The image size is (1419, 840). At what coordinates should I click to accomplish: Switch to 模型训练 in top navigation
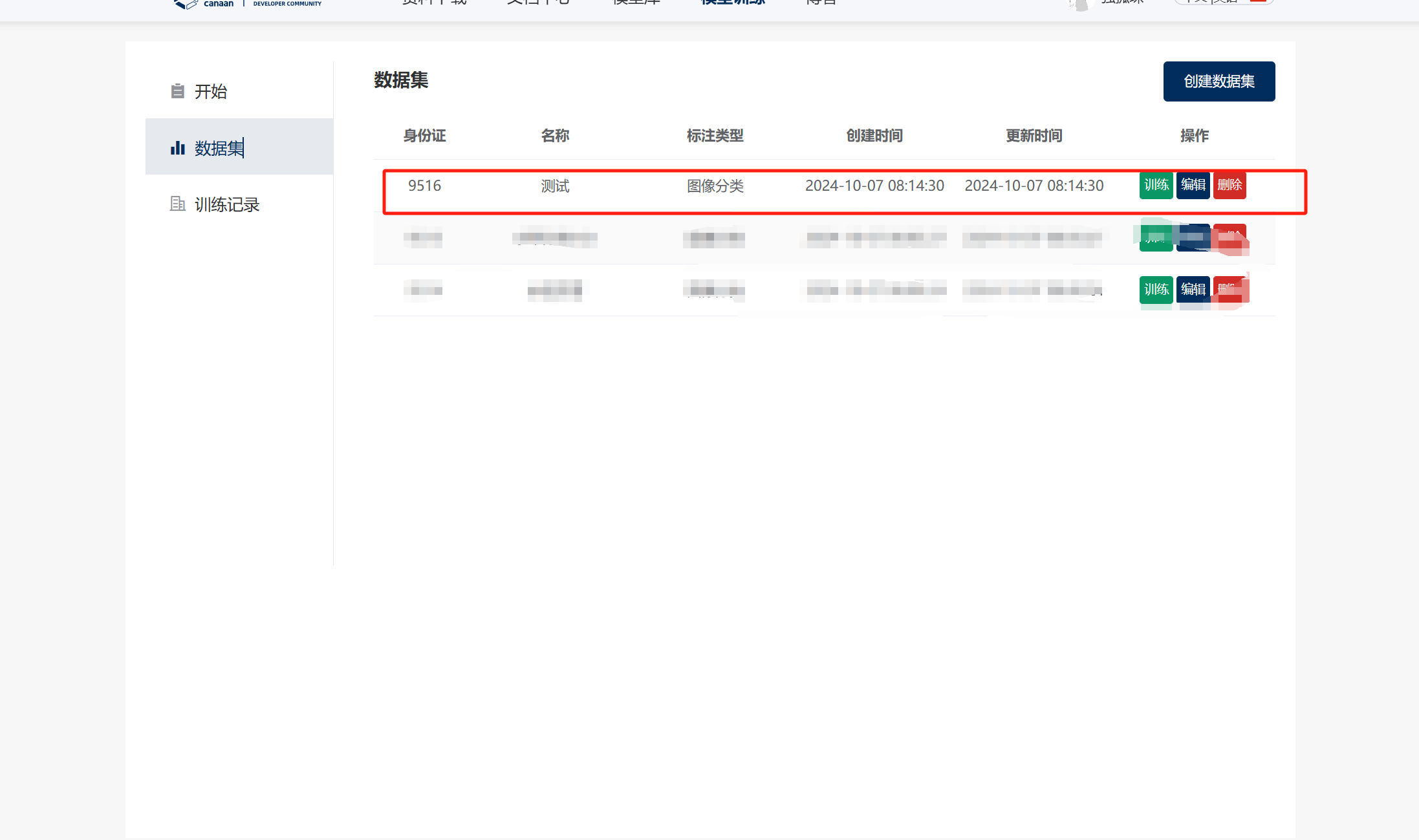tap(733, 3)
